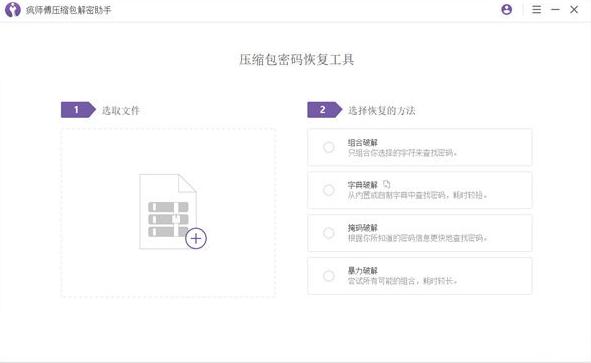This screenshot has height=363, width=591.
Task: Minimize the application window
Action: coord(555,9)
